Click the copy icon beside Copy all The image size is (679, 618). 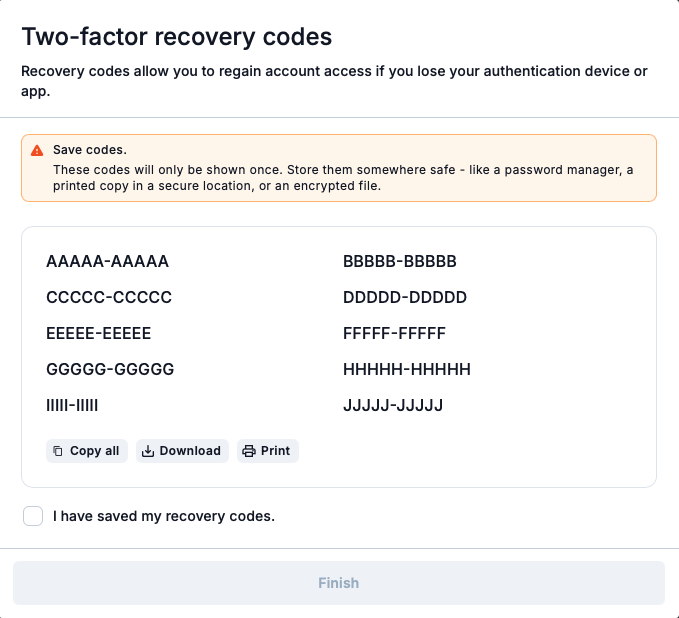[x=58, y=451]
